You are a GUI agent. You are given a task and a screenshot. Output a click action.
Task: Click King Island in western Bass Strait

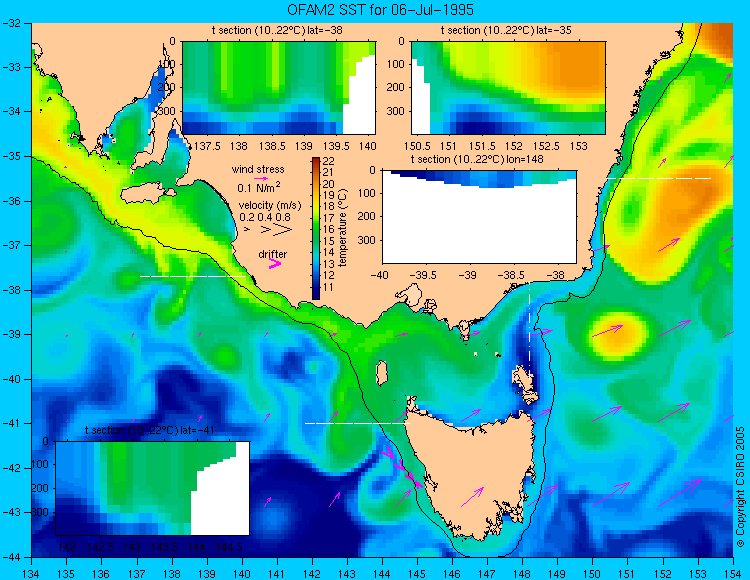click(382, 373)
